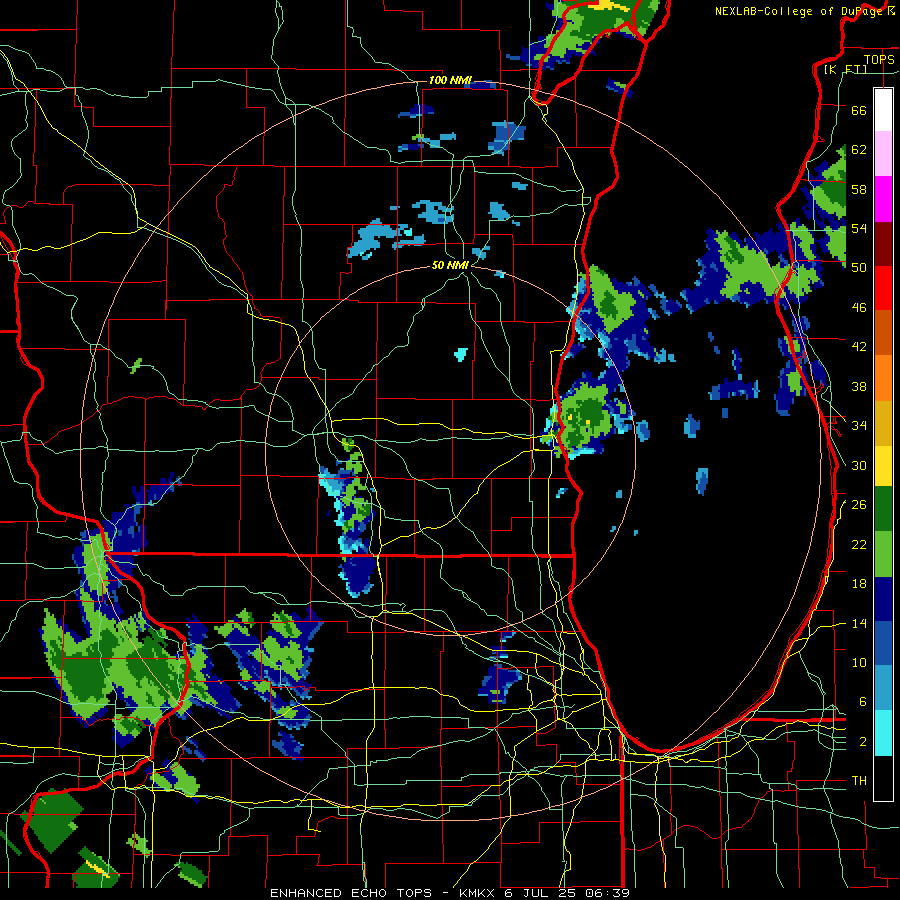The width and height of the screenshot is (900, 900).
Task: Click the 34 legend value
Action: coord(859,426)
